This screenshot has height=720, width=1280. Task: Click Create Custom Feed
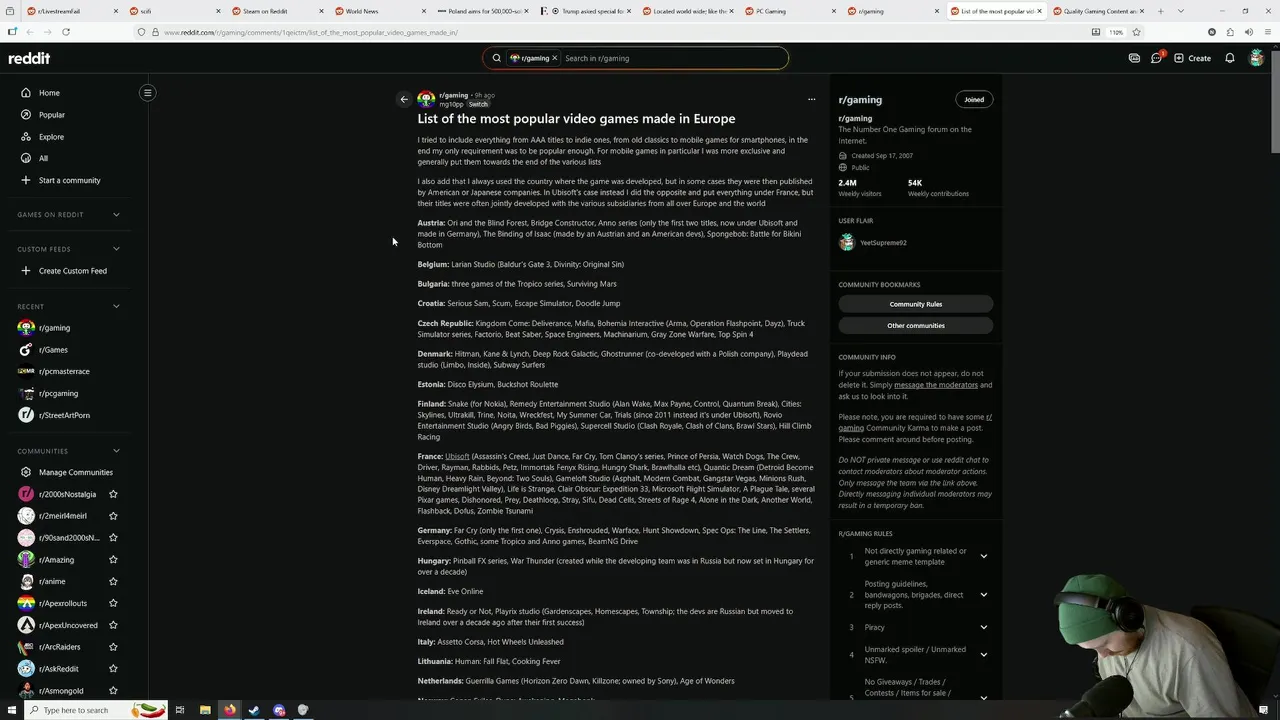point(72,271)
